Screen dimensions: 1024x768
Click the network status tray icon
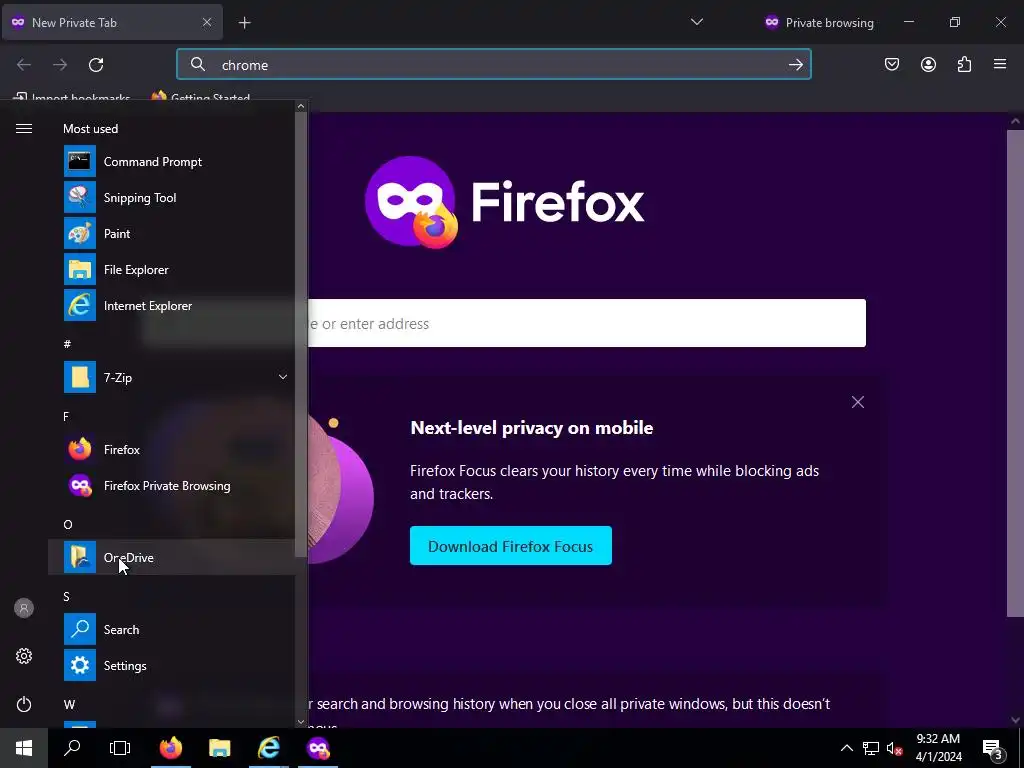point(870,748)
